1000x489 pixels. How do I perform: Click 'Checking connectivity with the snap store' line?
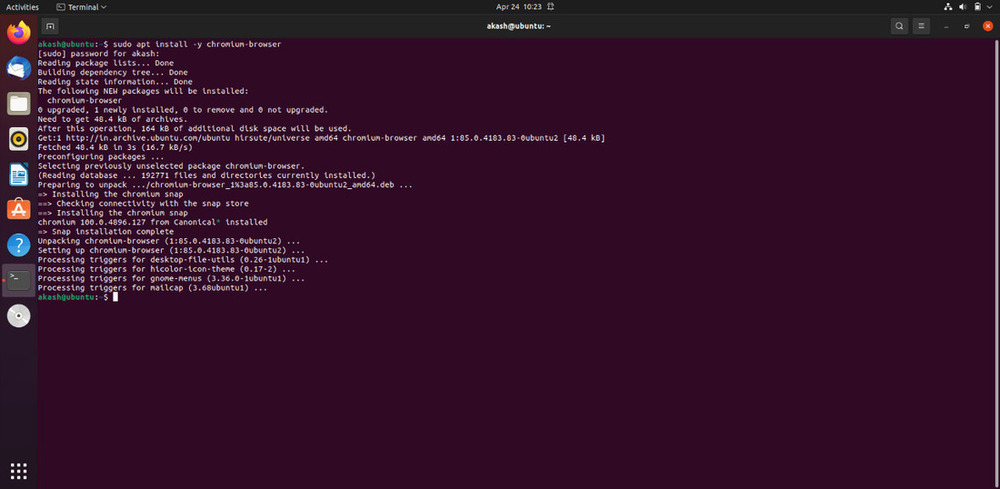(x=143, y=203)
